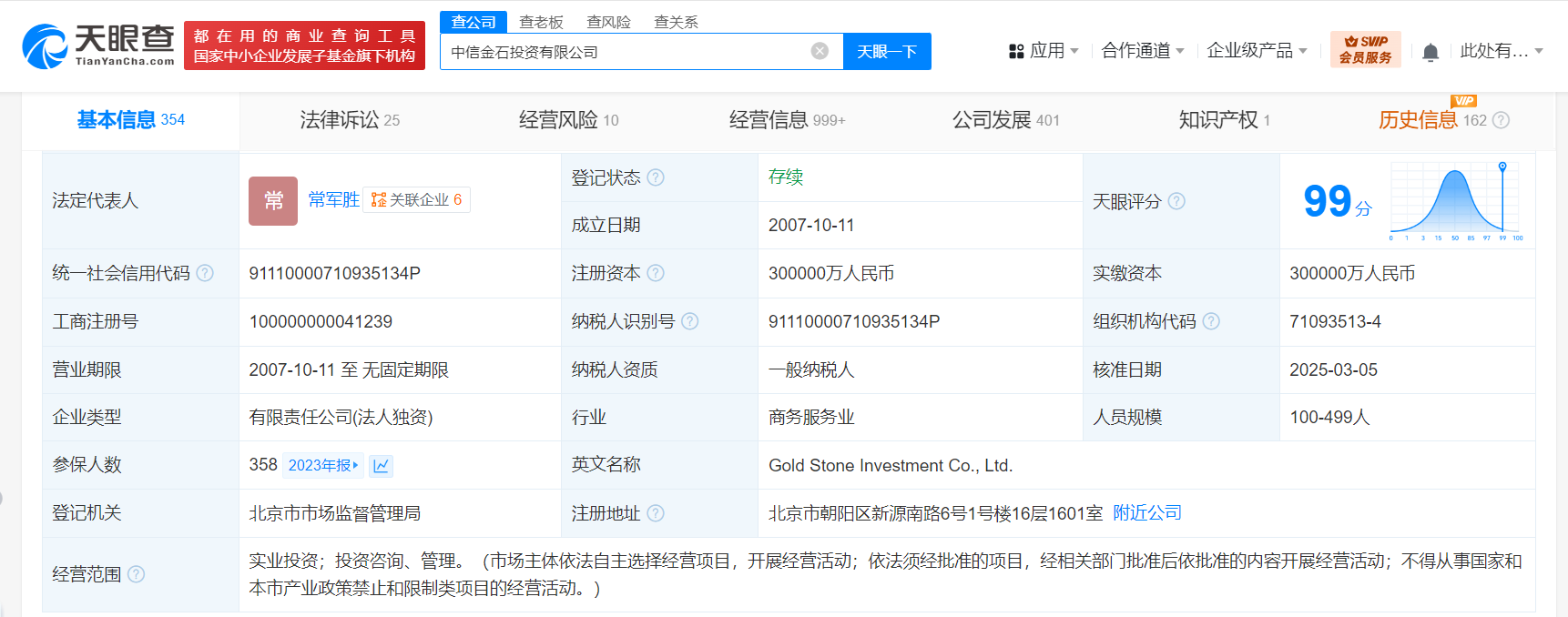
Task: Switch to the 法律诉讼 tab
Action: tap(350, 120)
